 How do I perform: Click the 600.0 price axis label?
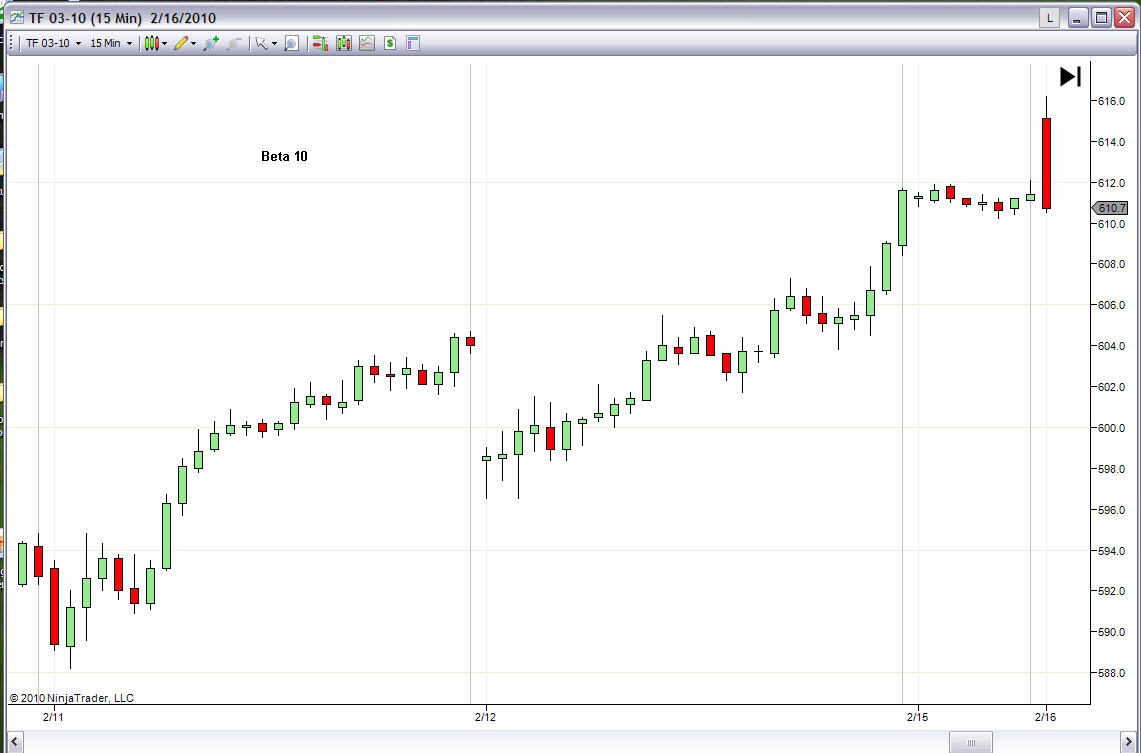1111,429
